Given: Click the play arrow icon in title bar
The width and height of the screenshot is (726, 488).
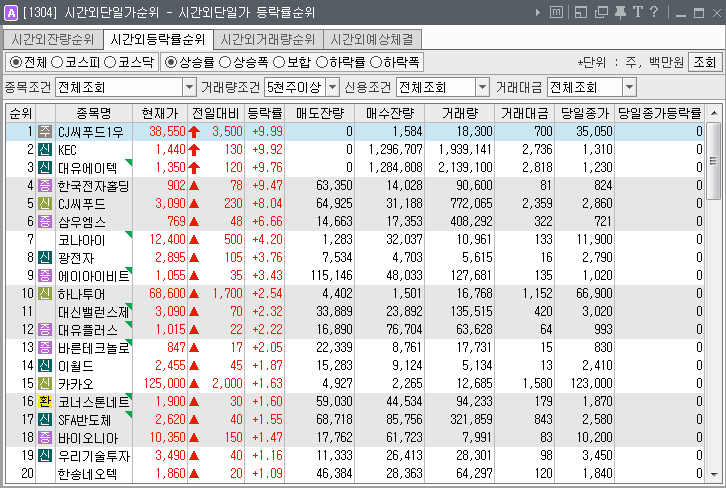Looking at the screenshot, I should point(538,13).
